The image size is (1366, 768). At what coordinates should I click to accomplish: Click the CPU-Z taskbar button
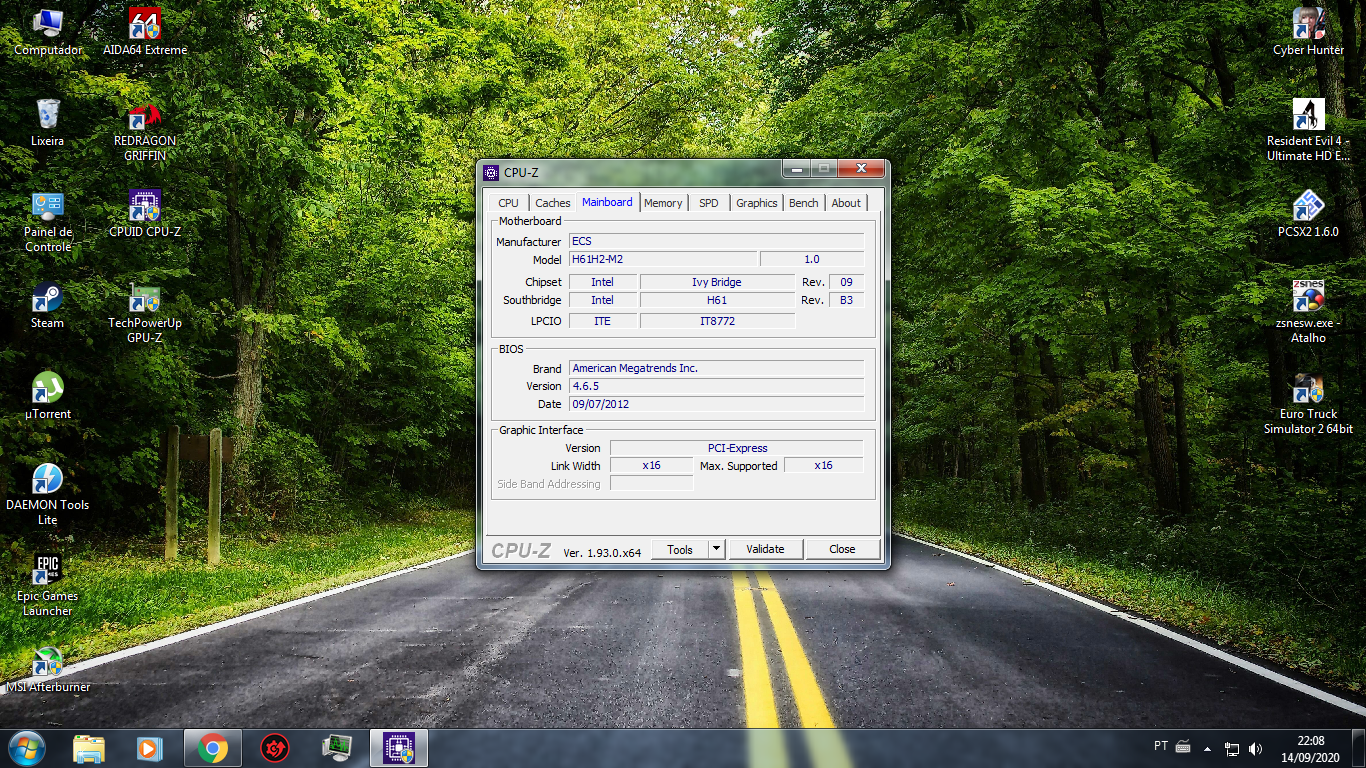[x=399, y=748]
